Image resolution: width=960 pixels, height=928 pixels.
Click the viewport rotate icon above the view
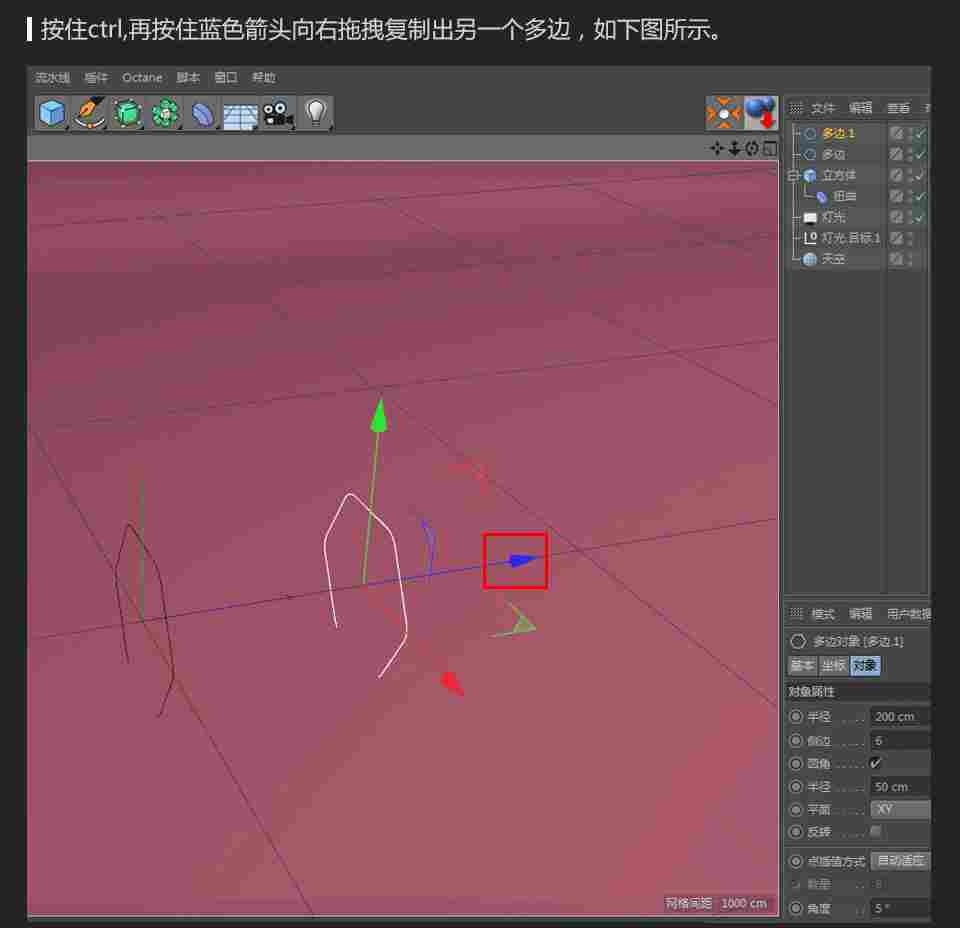750,148
